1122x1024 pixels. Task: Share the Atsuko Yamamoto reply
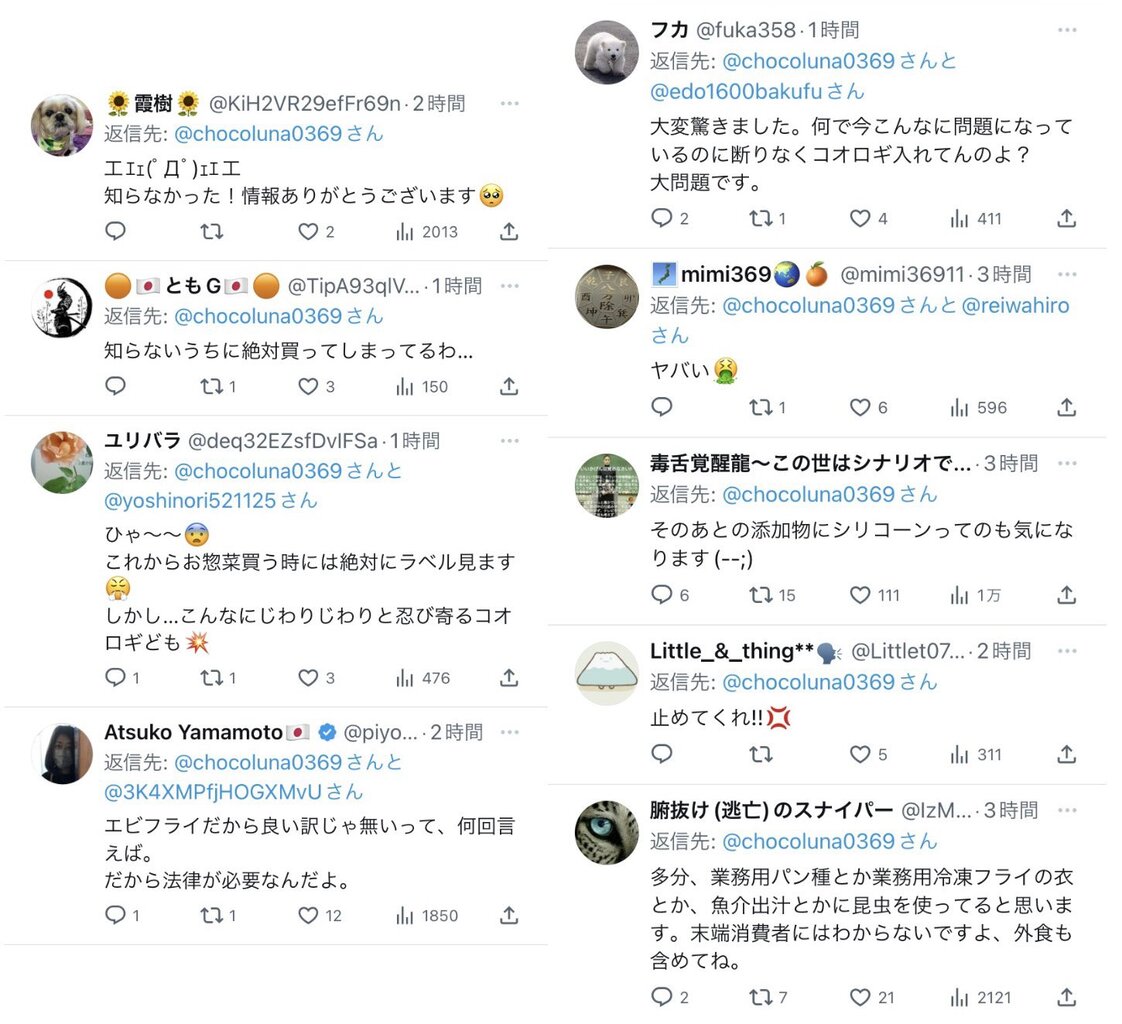pos(509,915)
